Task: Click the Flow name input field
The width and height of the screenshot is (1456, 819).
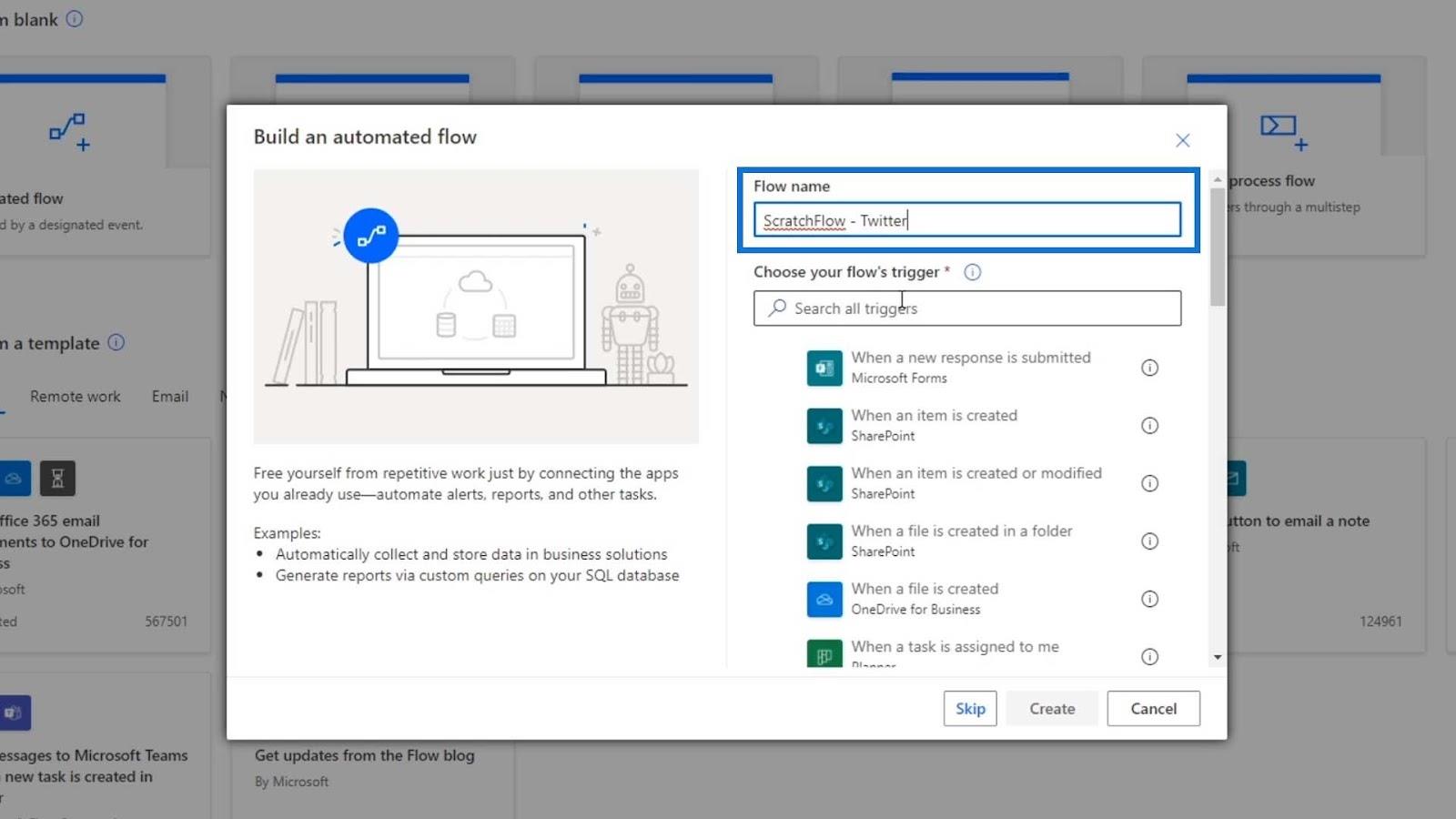Action: coord(967,220)
